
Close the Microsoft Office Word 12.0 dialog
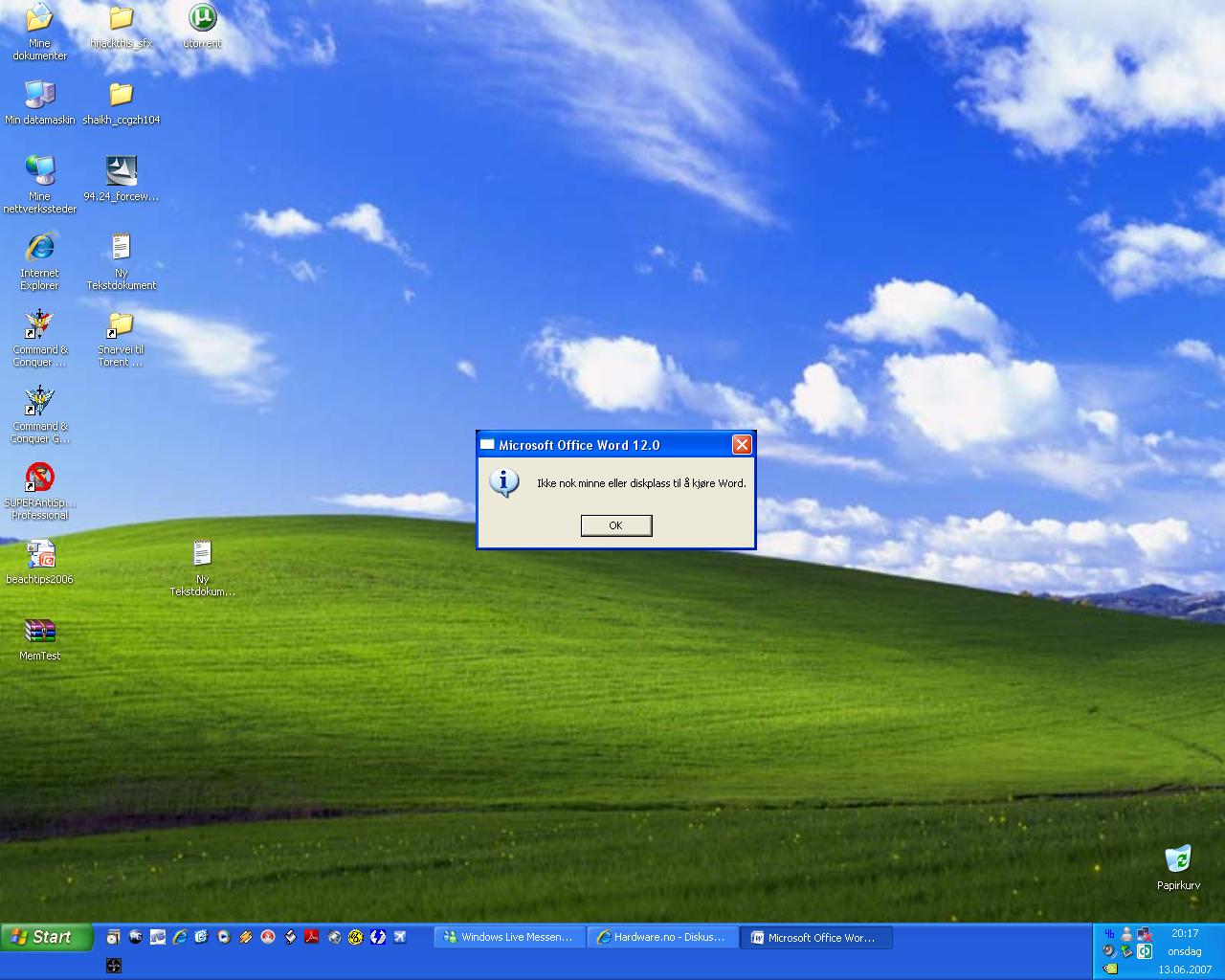pyautogui.click(x=742, y=445)
